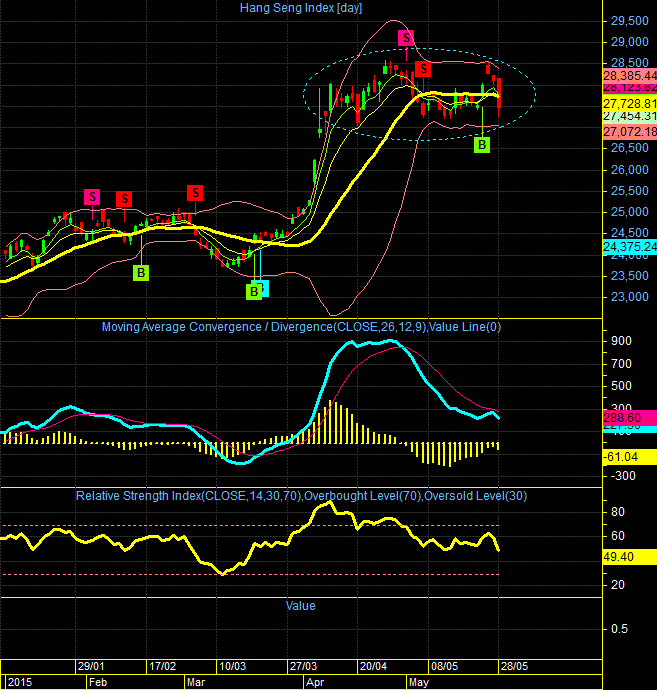657x690 pixels.
Task: Select the 27,454.31 light green price label
Action: (x=630, y=116)
